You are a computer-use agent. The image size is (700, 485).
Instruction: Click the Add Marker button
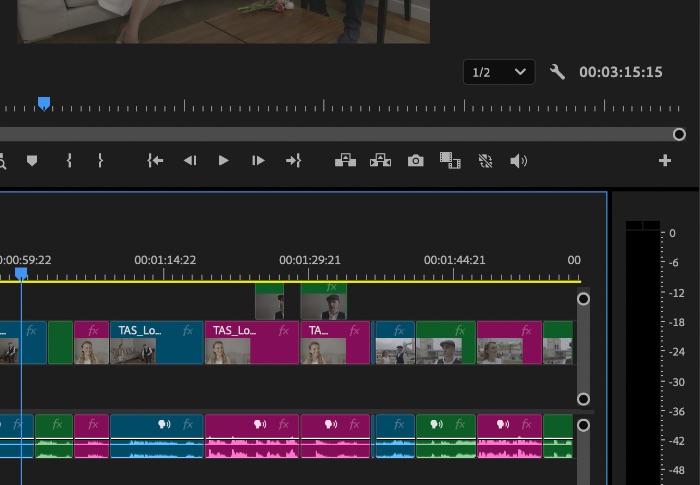pos(32,160)
